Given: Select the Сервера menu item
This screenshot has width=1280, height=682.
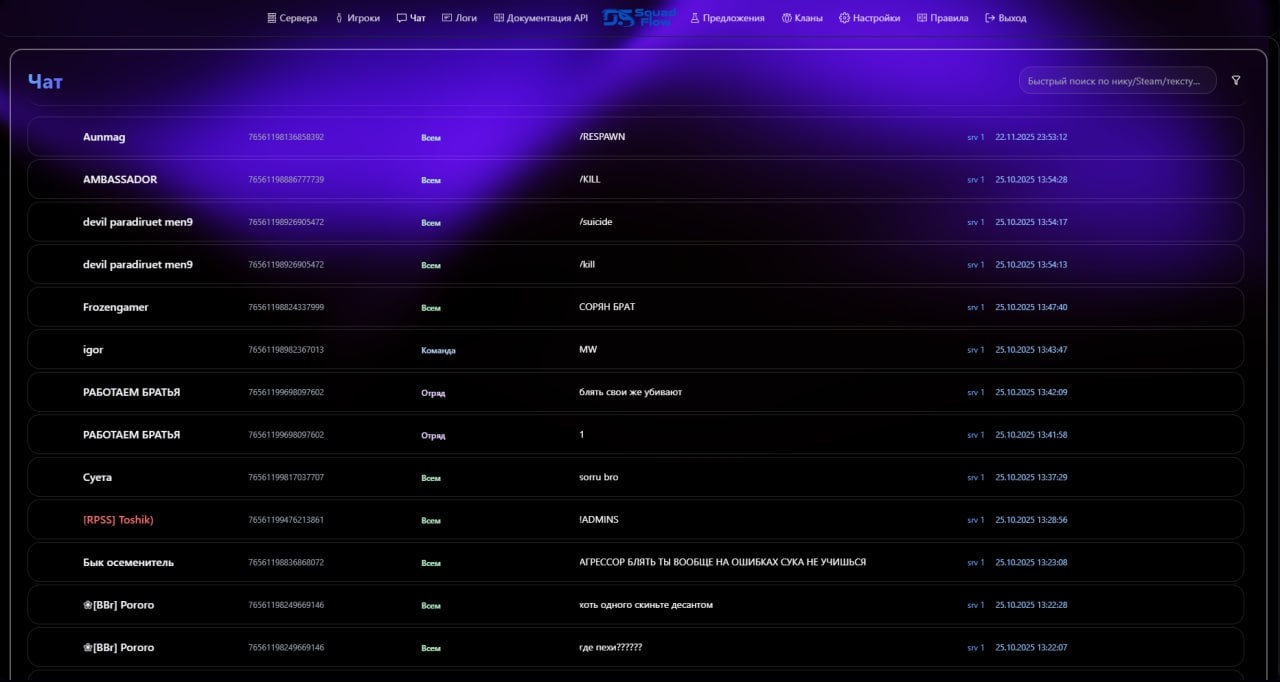Looking at the screenshot, I should tap(294, 17).
